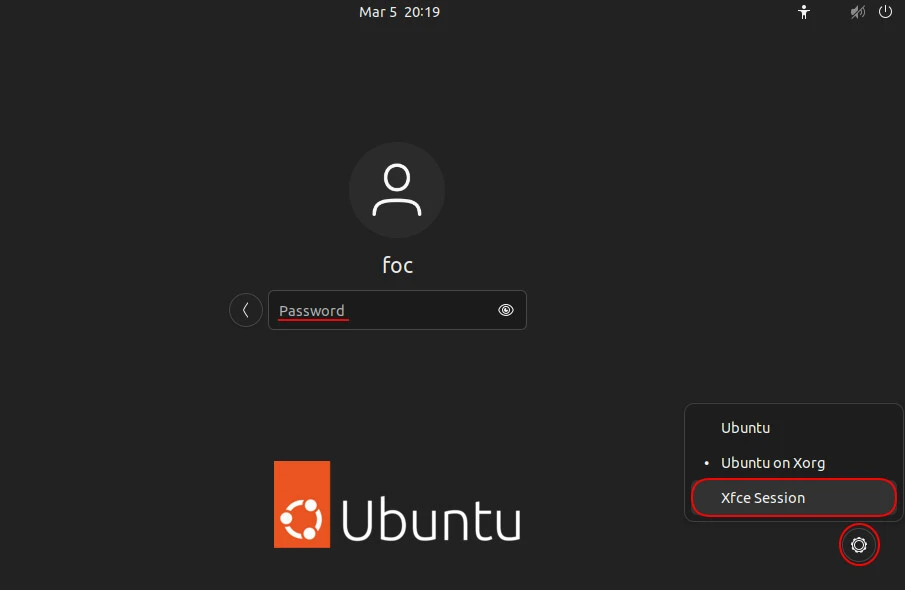This screenshot has width=905, height=590.
Task: Click the circle-of-friends symbol in Ubuntu logo
Action: (301, 518)
